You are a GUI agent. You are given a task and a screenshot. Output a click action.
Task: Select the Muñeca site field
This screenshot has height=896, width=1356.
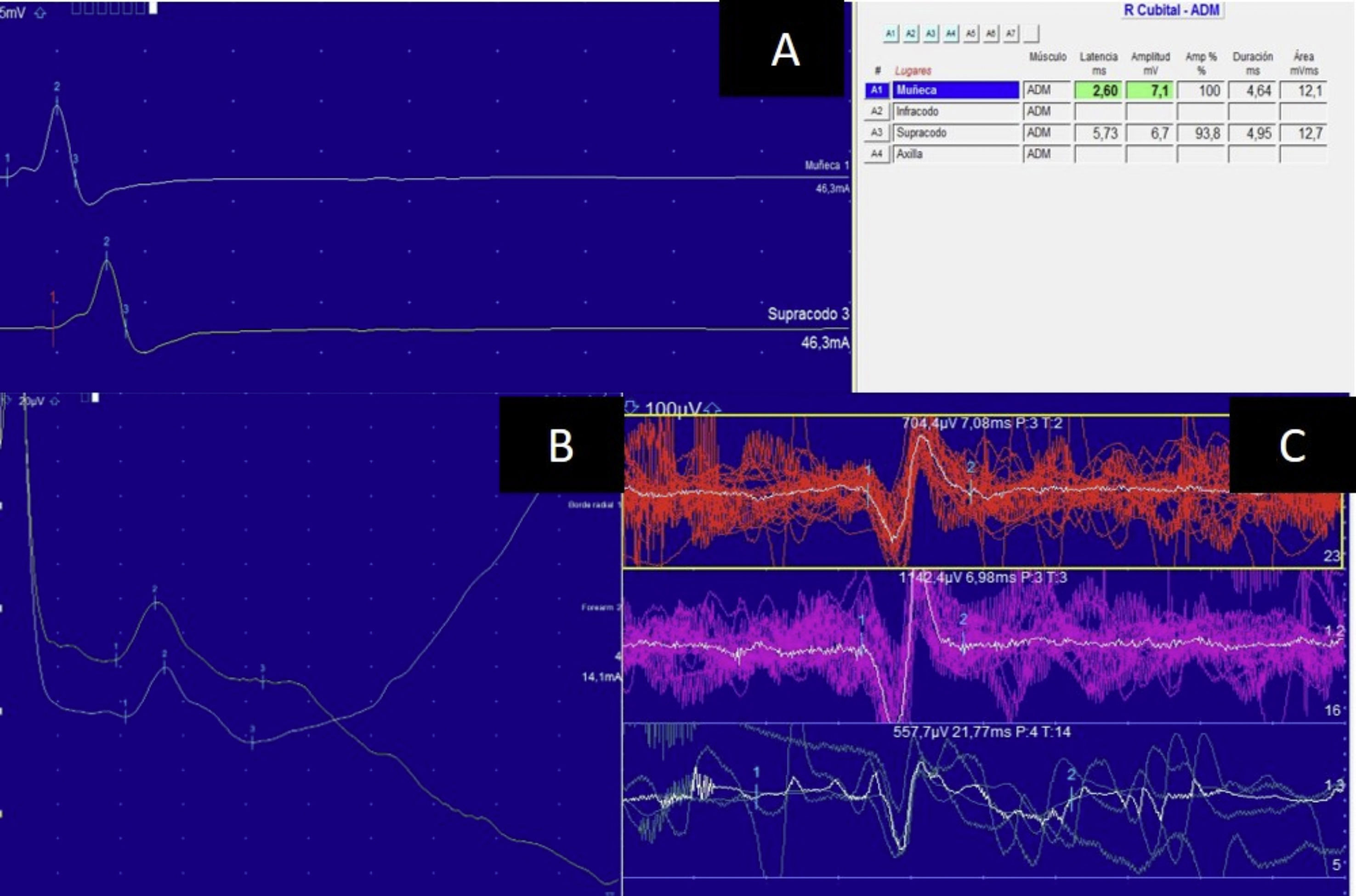click(x=955, y=90)
